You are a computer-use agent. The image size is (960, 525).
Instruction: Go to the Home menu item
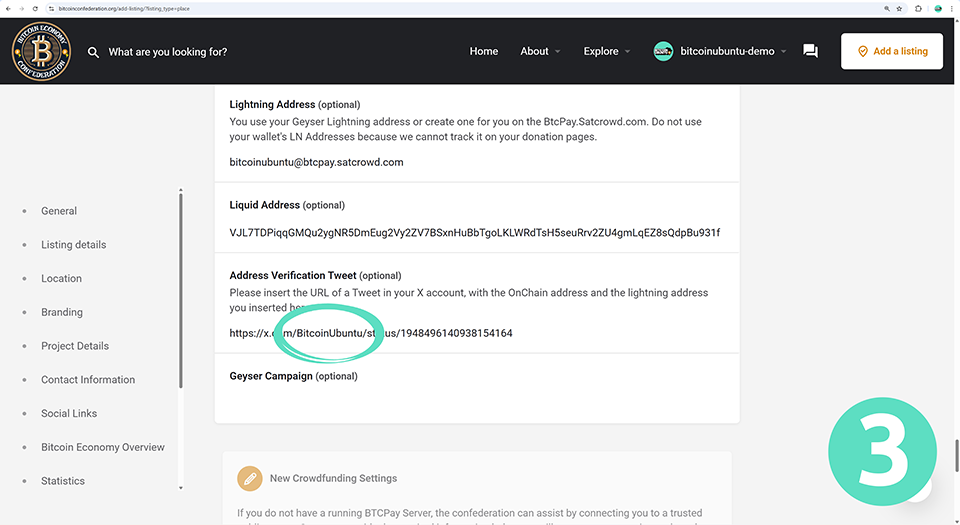[484, 51]
